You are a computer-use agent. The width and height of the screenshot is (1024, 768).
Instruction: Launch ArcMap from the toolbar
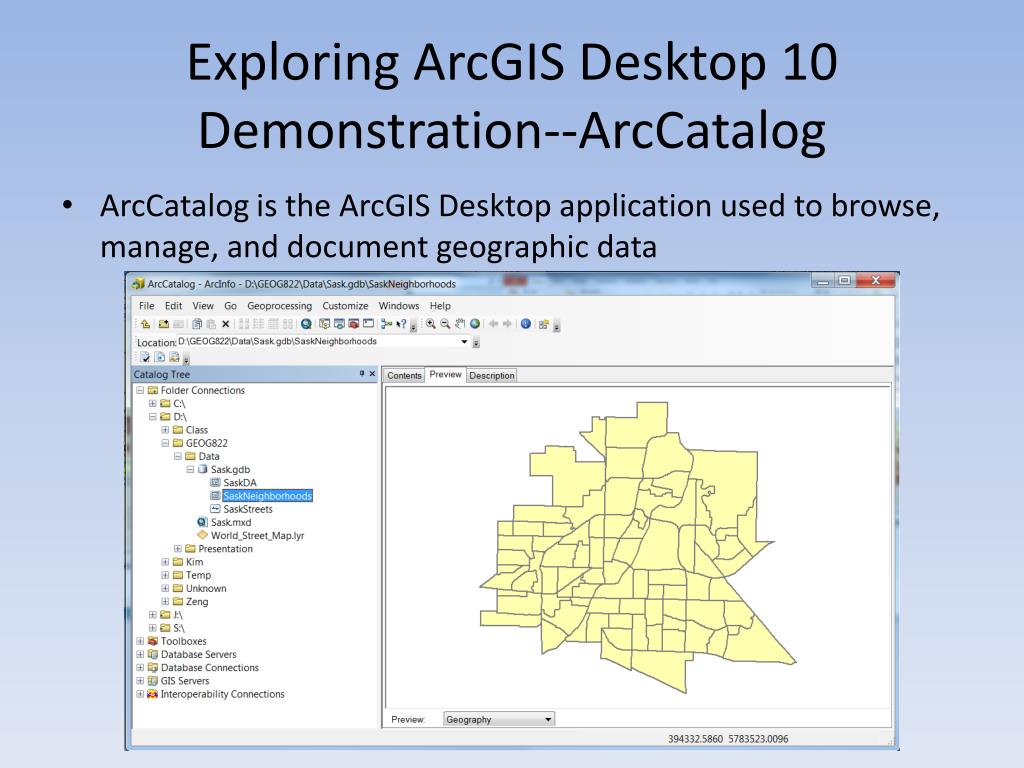tap(306, 324)
